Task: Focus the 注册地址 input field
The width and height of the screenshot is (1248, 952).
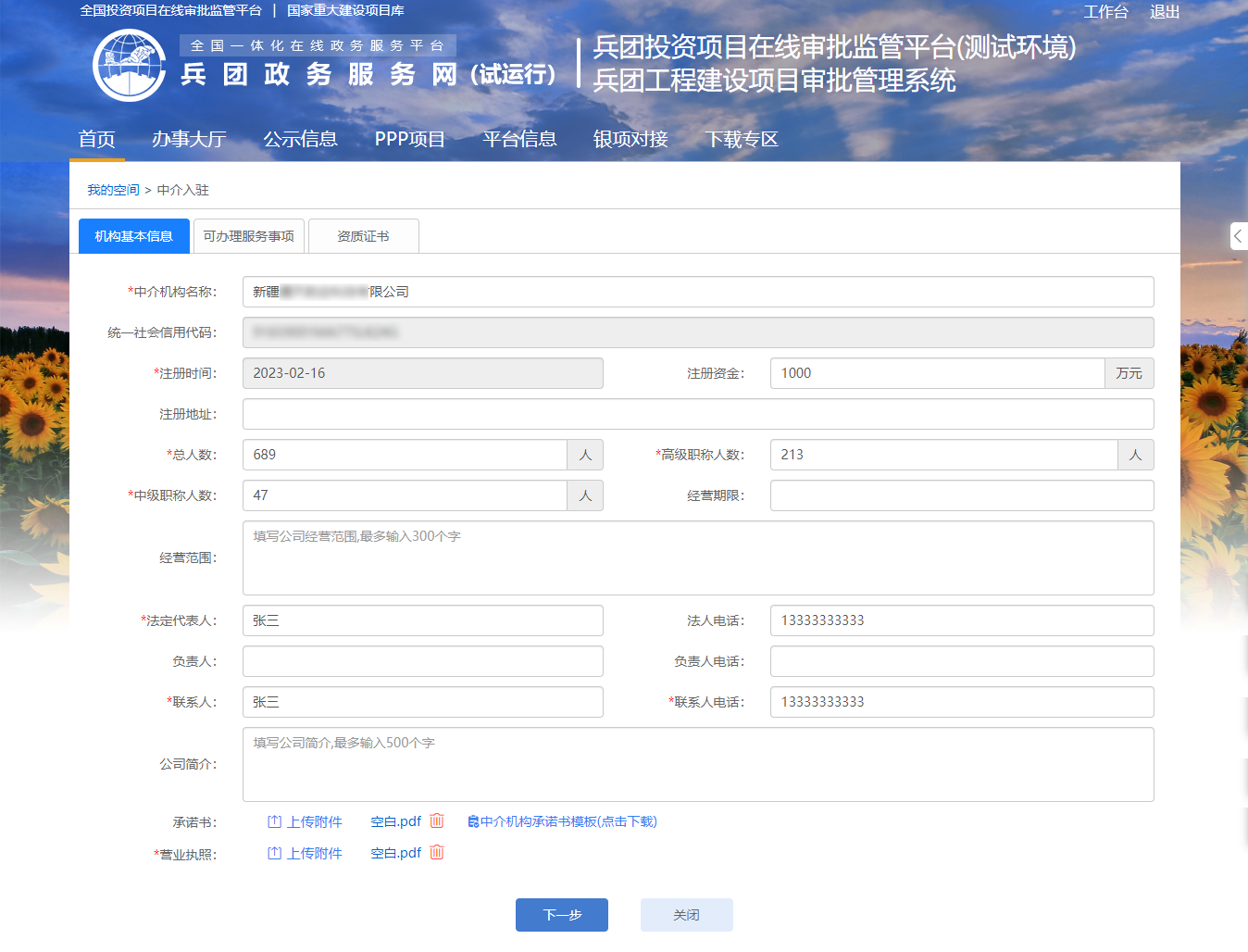Action: 697,414
